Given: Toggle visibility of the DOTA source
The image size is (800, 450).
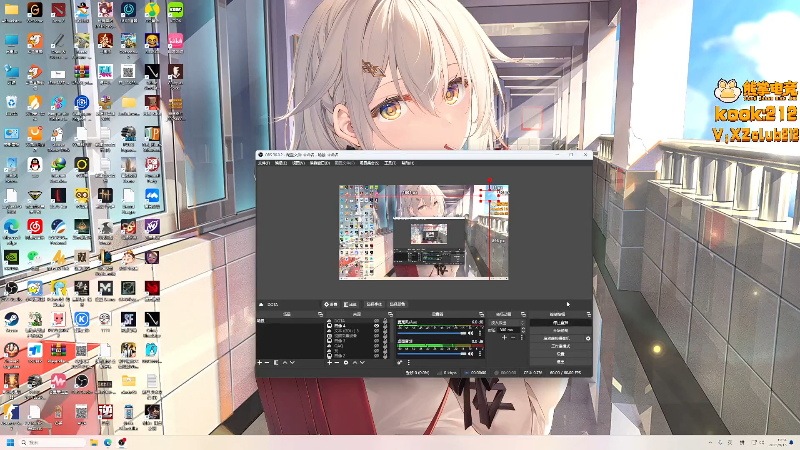Looking at the screenshot, I should (x=377, y=321).
